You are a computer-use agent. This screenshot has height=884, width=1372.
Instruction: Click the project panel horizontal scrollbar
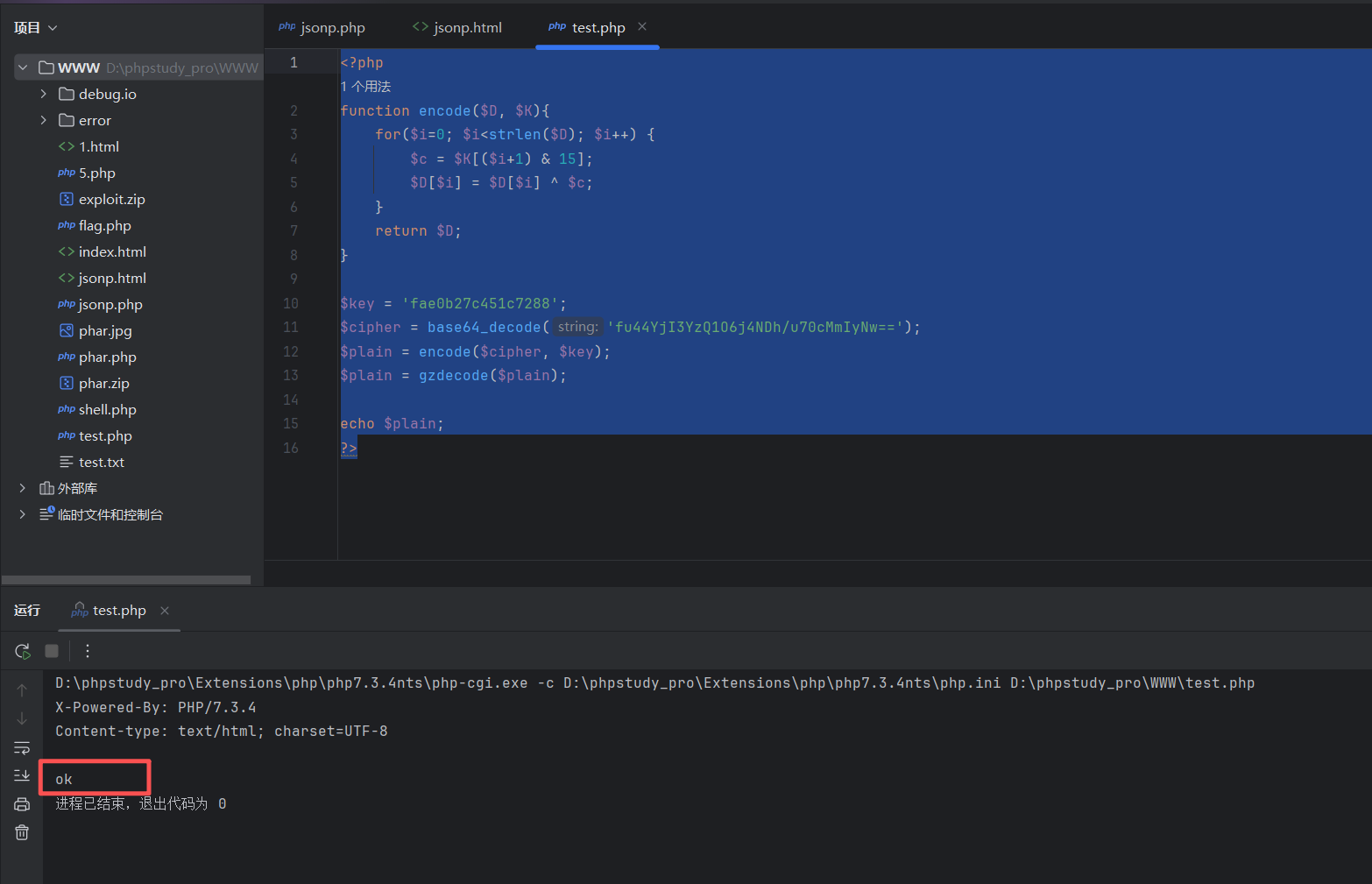126,580
